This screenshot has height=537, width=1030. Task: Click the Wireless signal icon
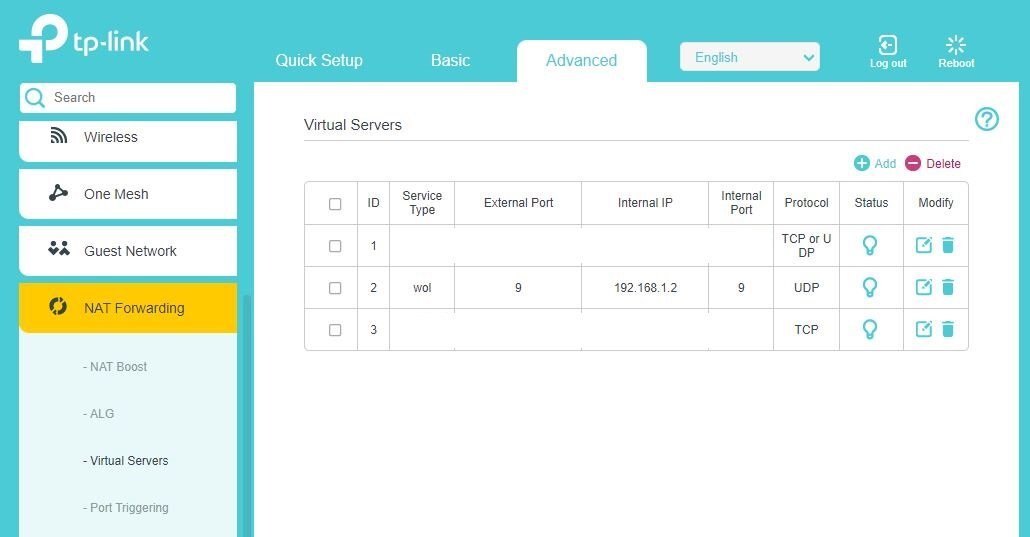pyautogui.click(x=58, y=136)
